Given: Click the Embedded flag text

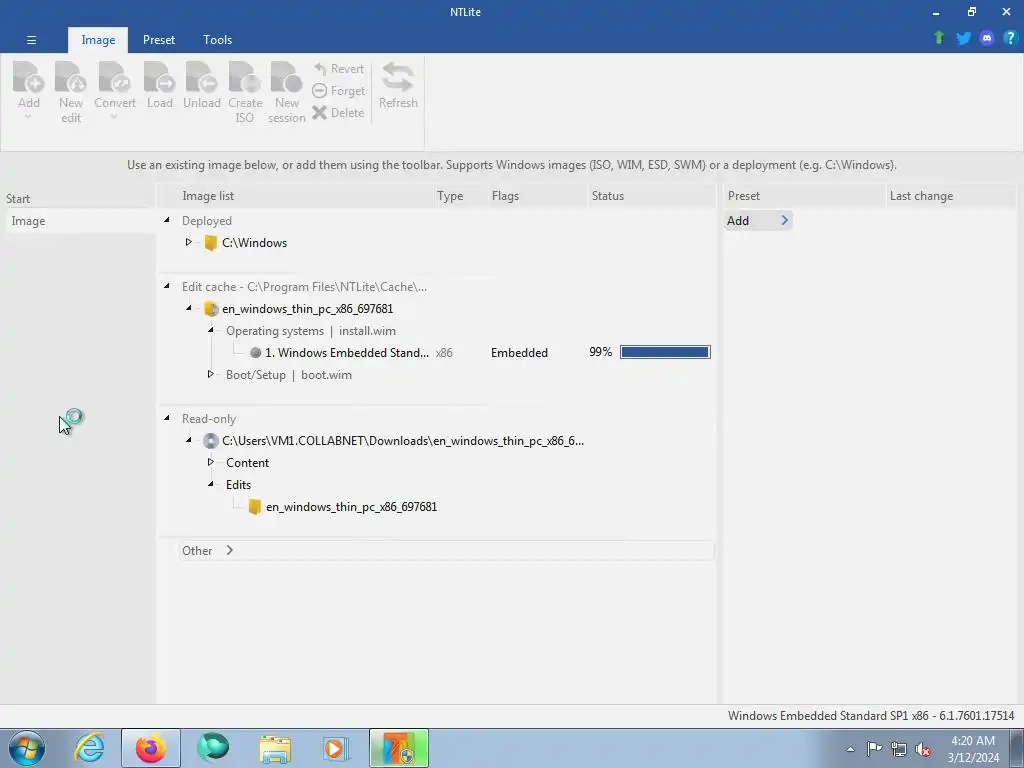Looking at the screenshot, I should tap(519, 353).
